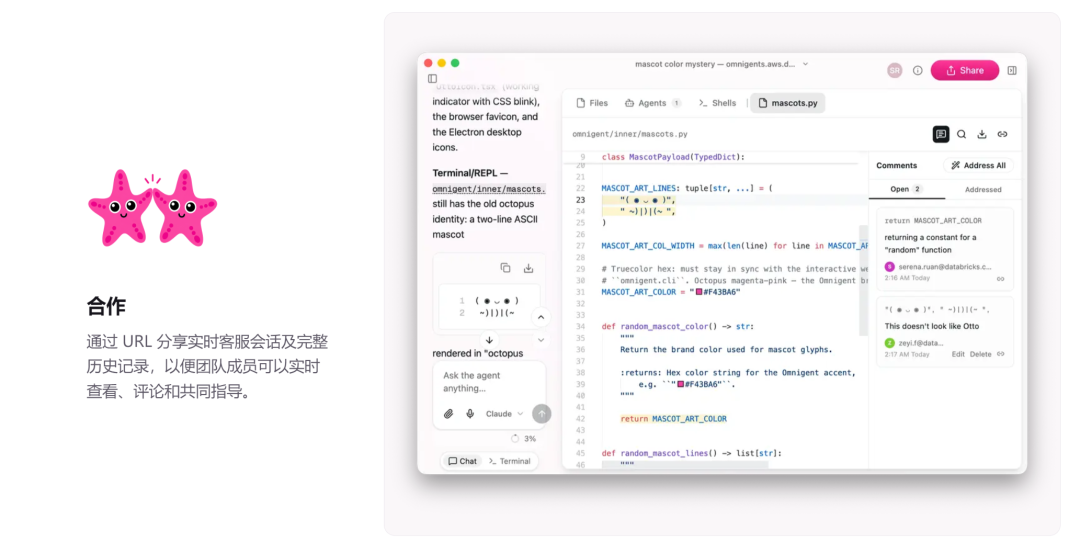Copy the ASCII mascot code block
This screenshot has height=553, width=1080.
506,268
